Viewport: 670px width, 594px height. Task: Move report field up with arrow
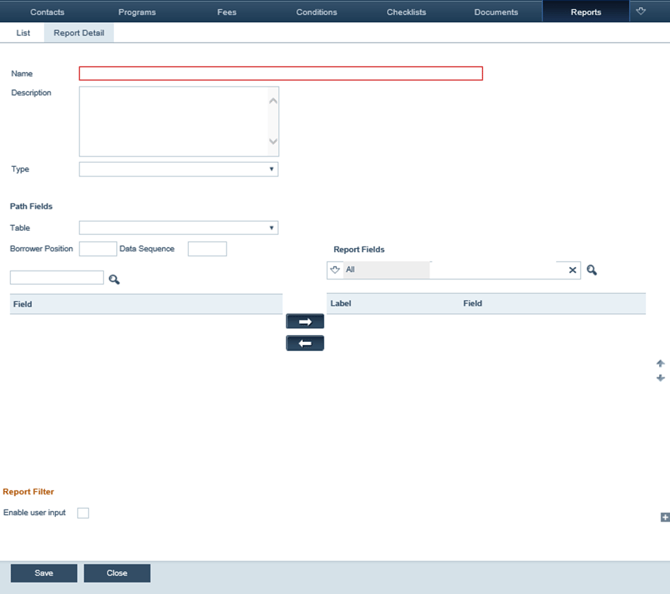[660, 363]
